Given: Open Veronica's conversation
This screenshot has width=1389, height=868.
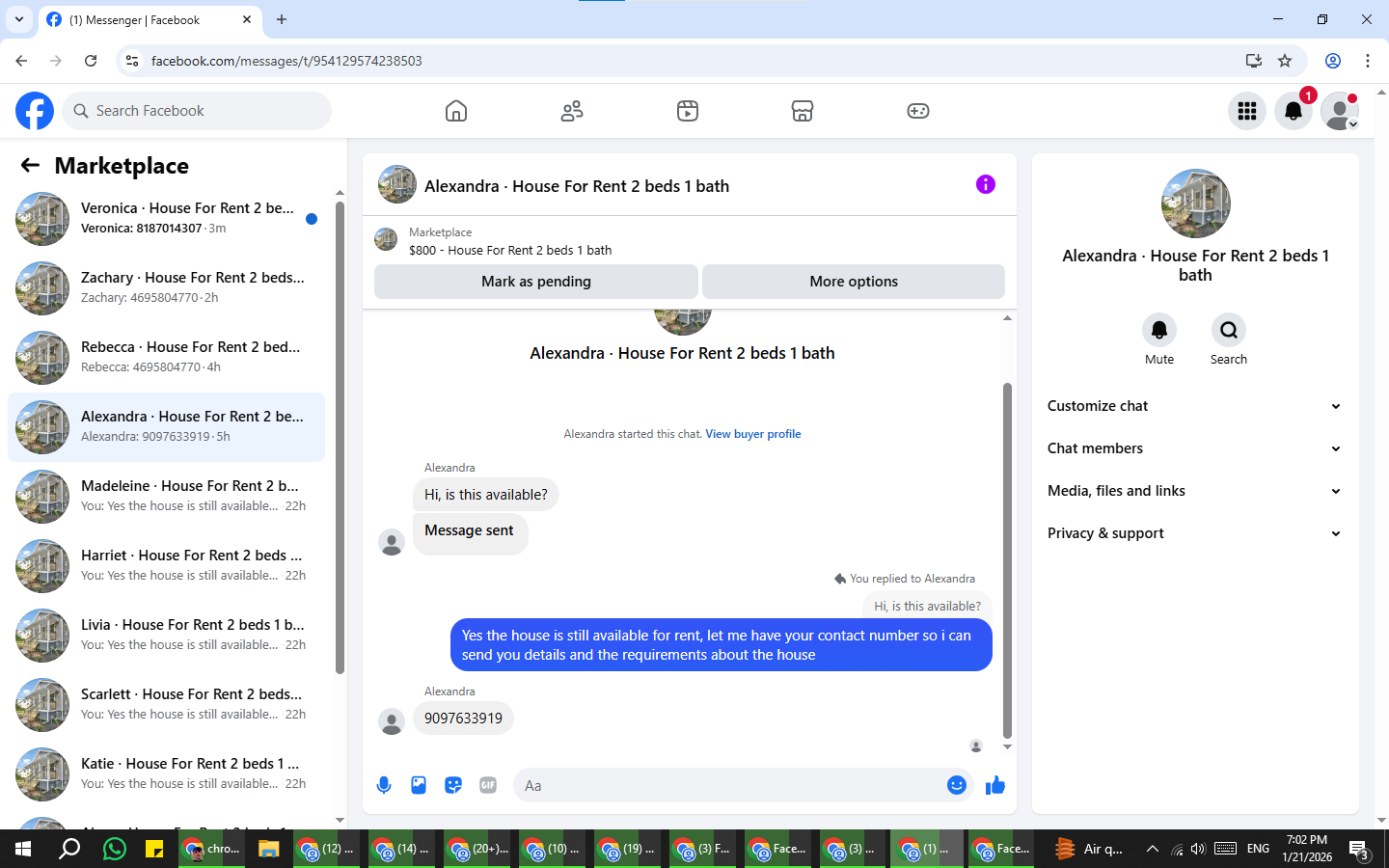Looking at the screenshot, I should click(x=167, y=219).
